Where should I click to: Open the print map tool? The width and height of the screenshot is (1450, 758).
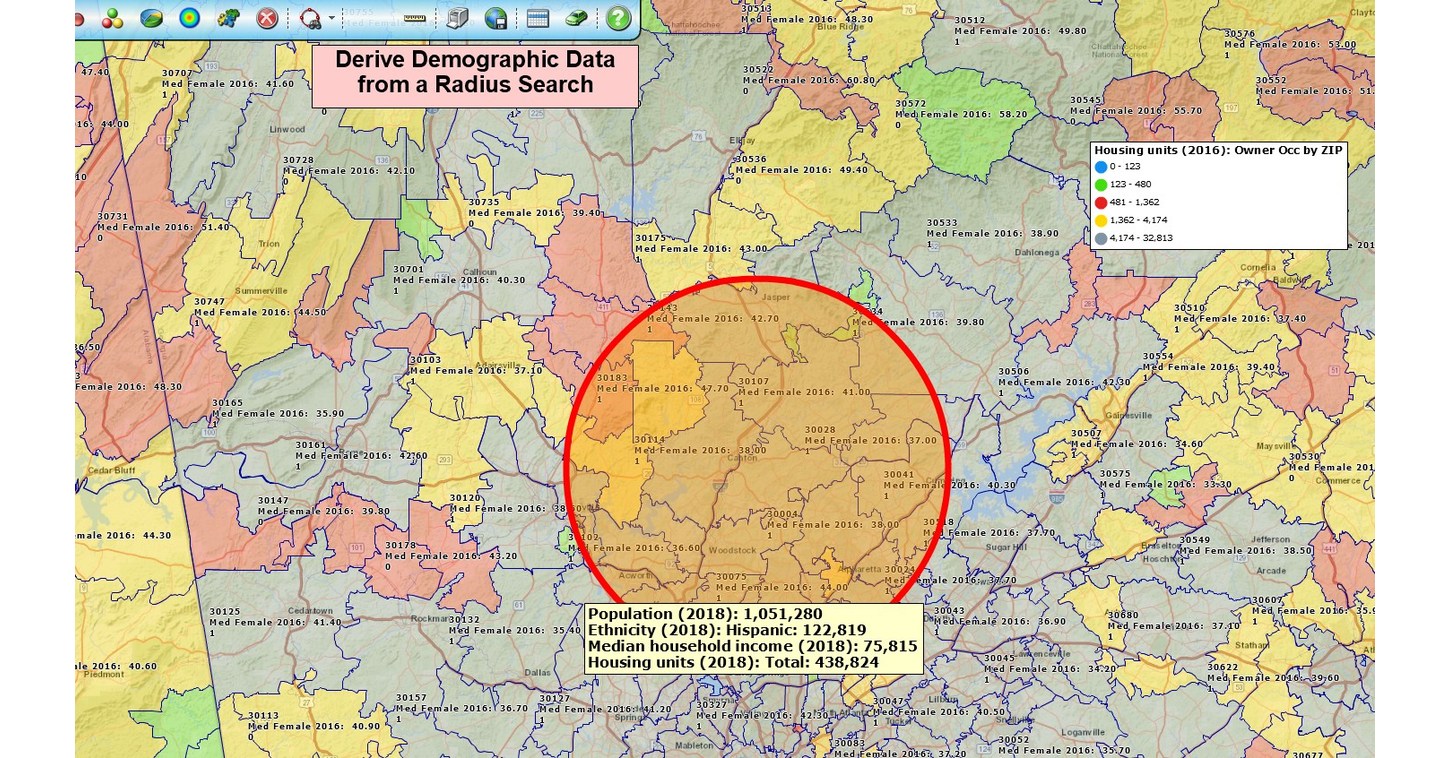pyautogui.click(x=456, y=18)
